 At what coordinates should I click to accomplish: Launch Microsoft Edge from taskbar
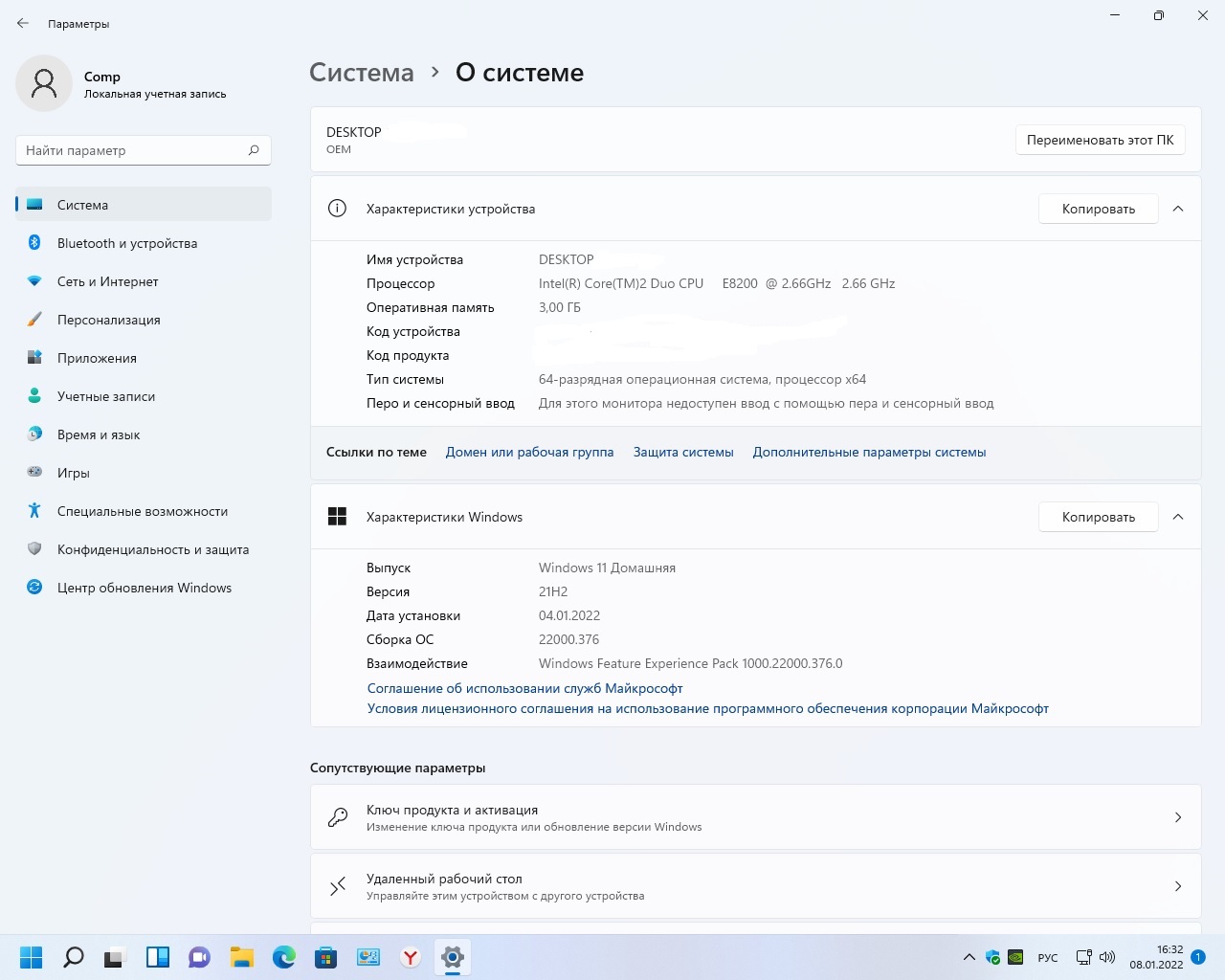[284, 957]
